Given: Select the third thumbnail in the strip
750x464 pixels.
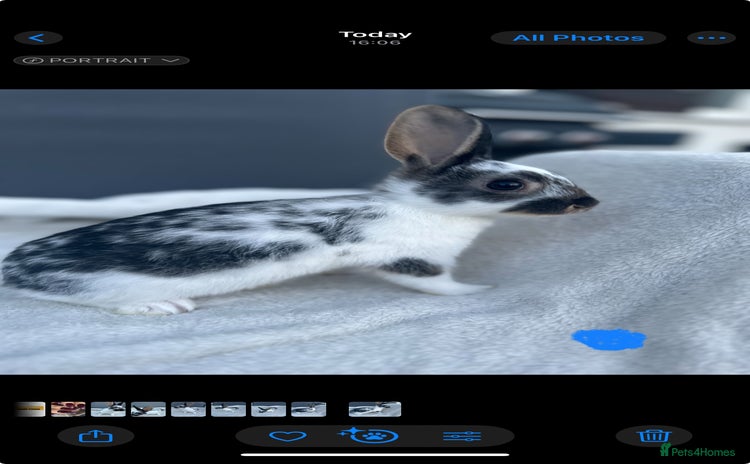Looking at the screenshot, I should (108, 409).
